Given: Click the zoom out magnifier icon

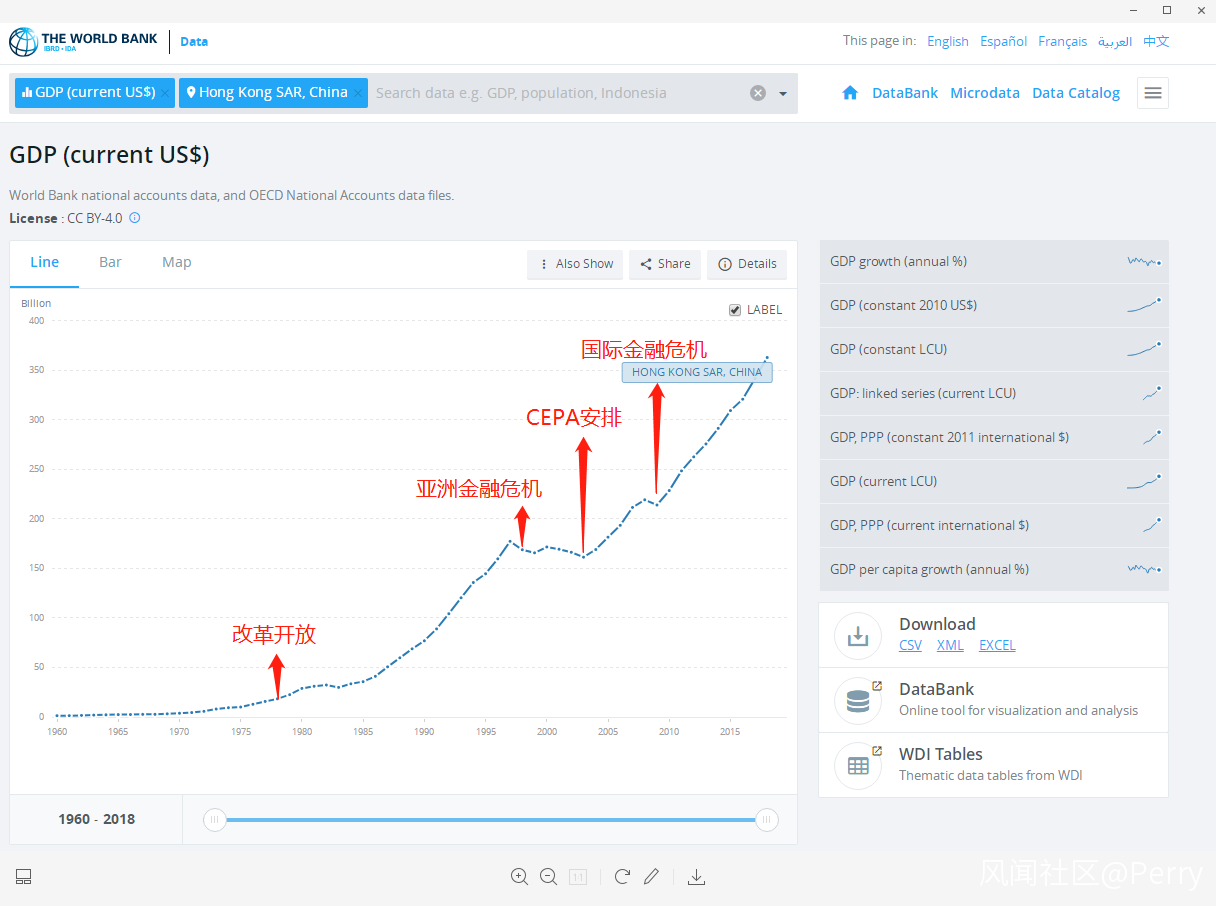Looking at the screenshot, I should coord(548,877).
